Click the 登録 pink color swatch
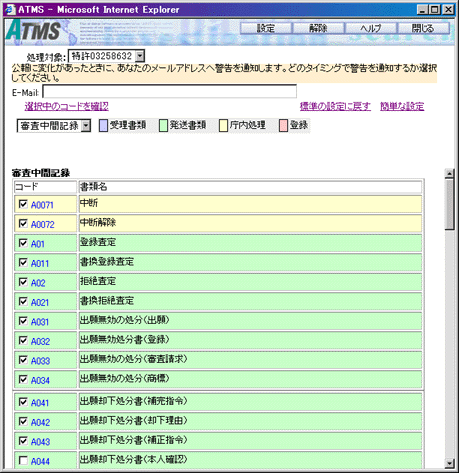The width and height of the screenshot is (459, 473). 283,126
